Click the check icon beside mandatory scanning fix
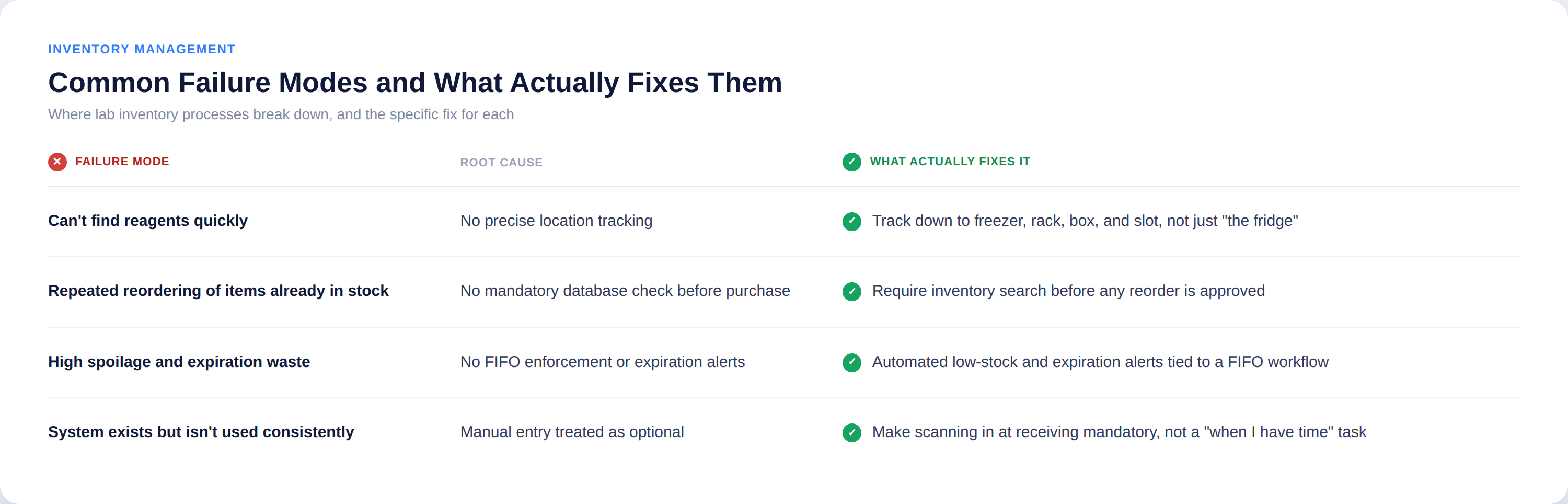1568x504 pixels. pos(851,433)
